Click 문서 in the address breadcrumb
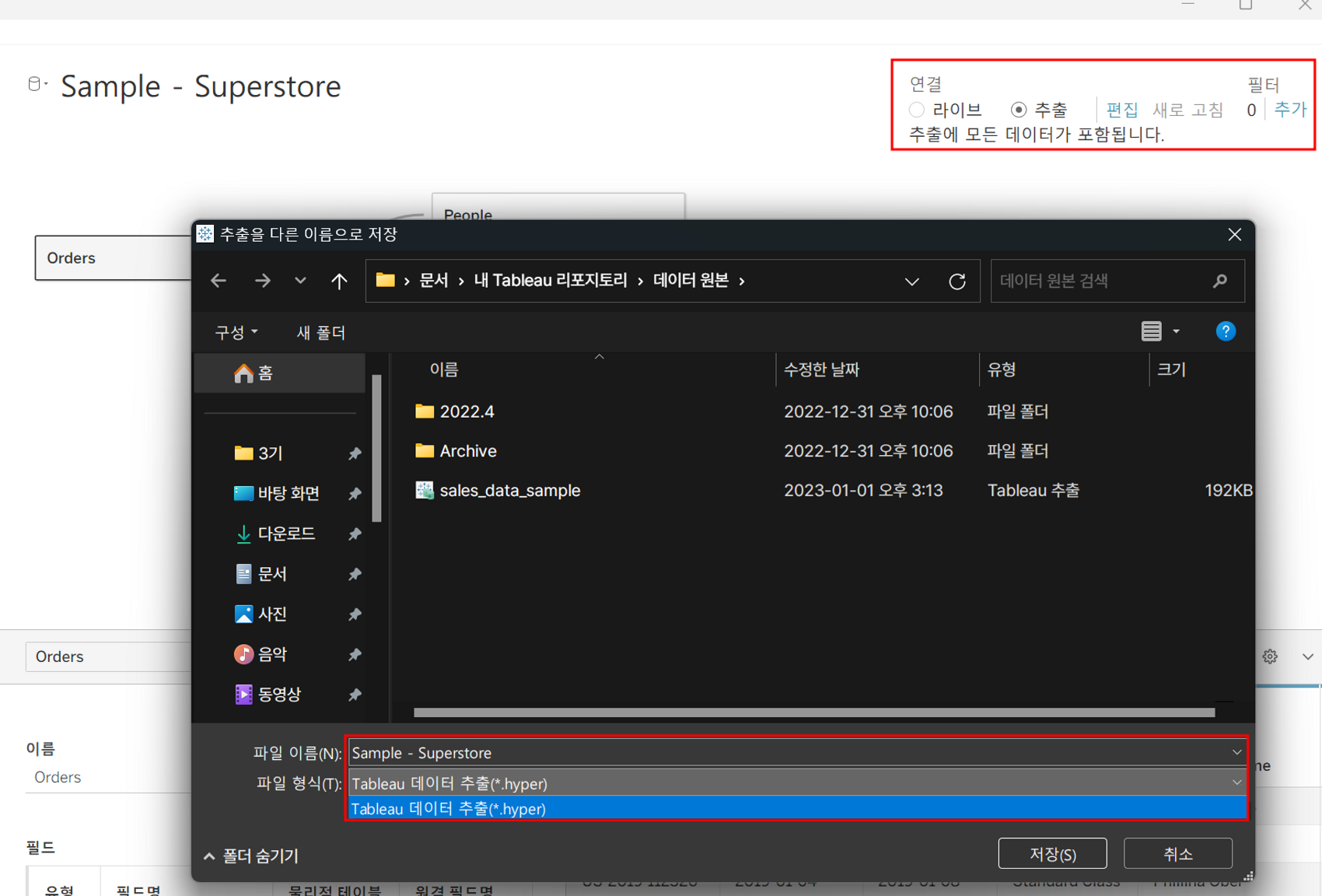 [433, 281]
